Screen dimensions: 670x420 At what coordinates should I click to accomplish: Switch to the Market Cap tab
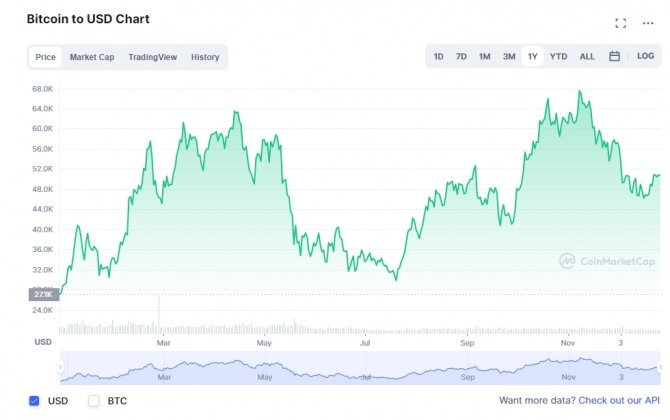click(x=92, y=57)
